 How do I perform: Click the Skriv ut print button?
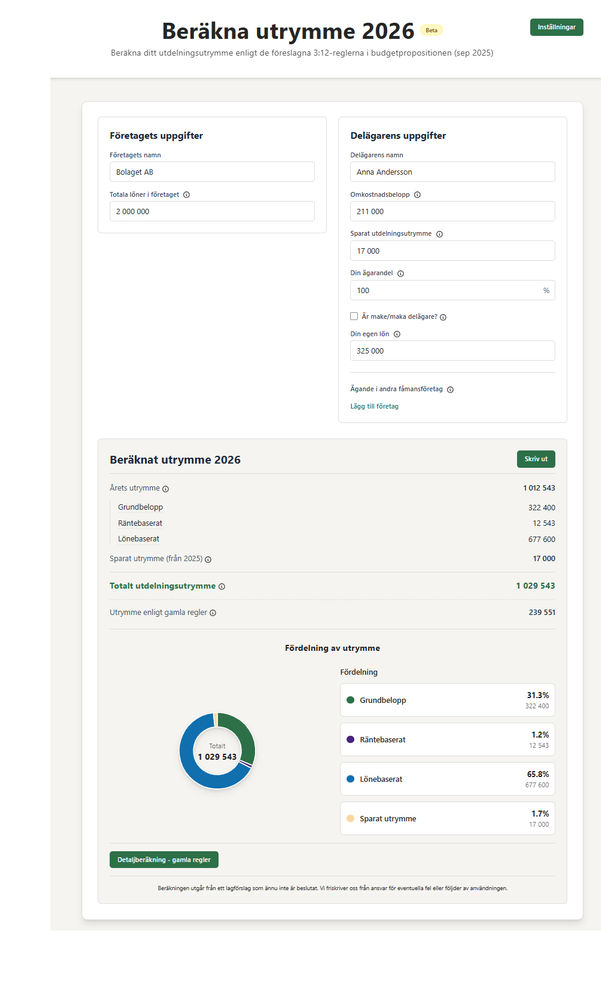pyautogui.click(x=535, y=459)
